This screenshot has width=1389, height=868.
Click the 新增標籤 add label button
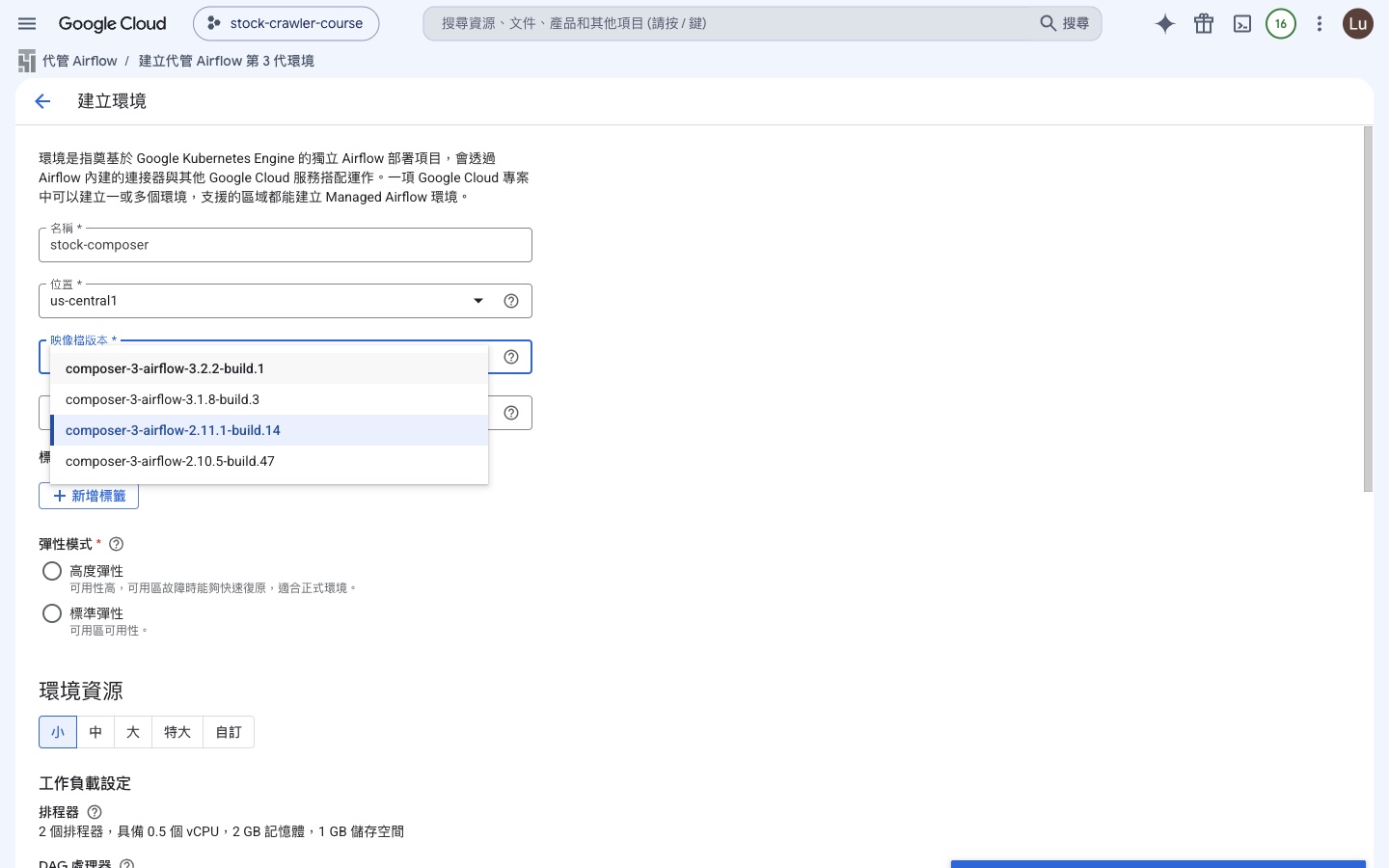point(89,496)
